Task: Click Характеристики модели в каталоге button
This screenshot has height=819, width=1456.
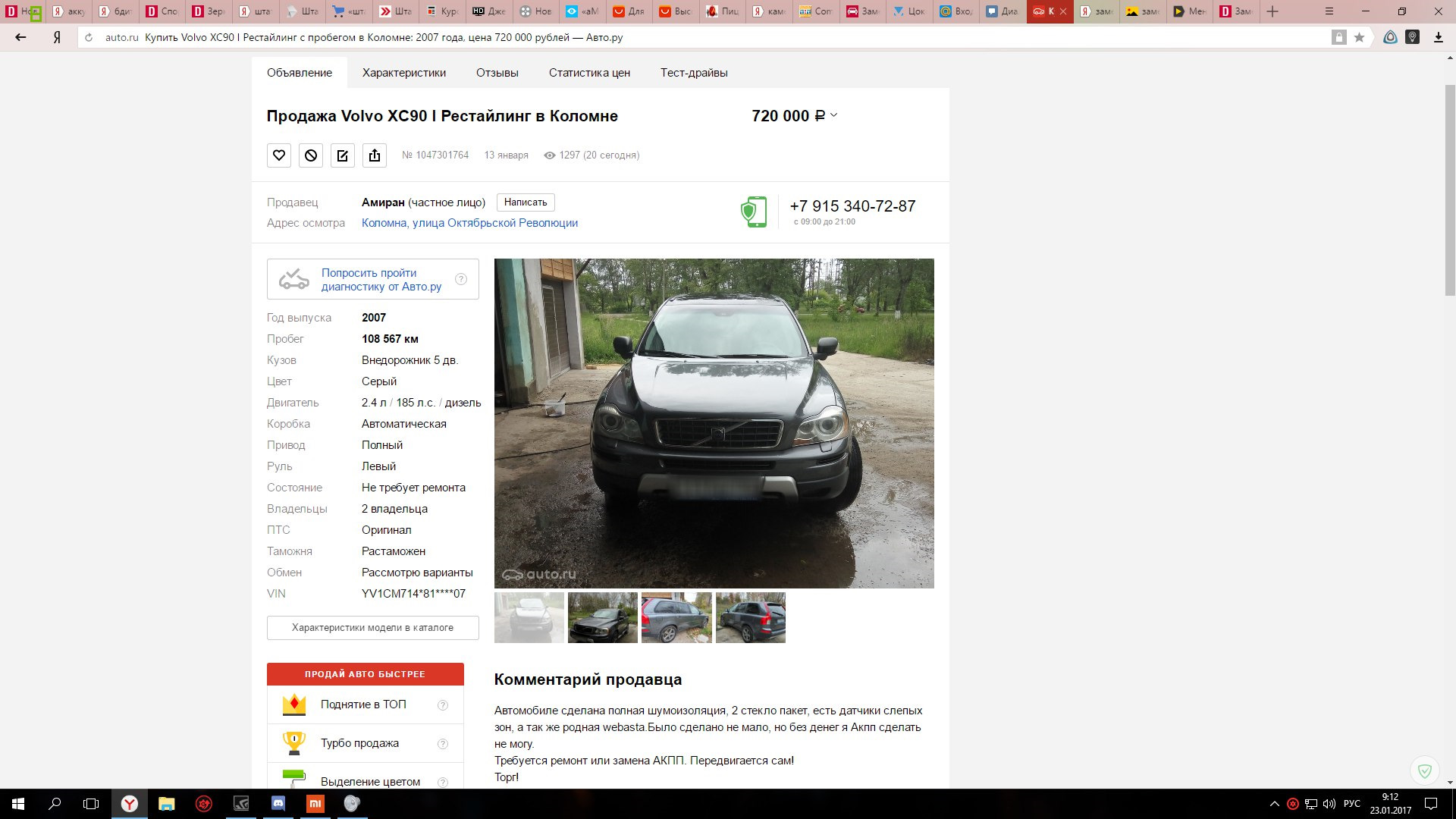Action: click(x=372, y=628)
